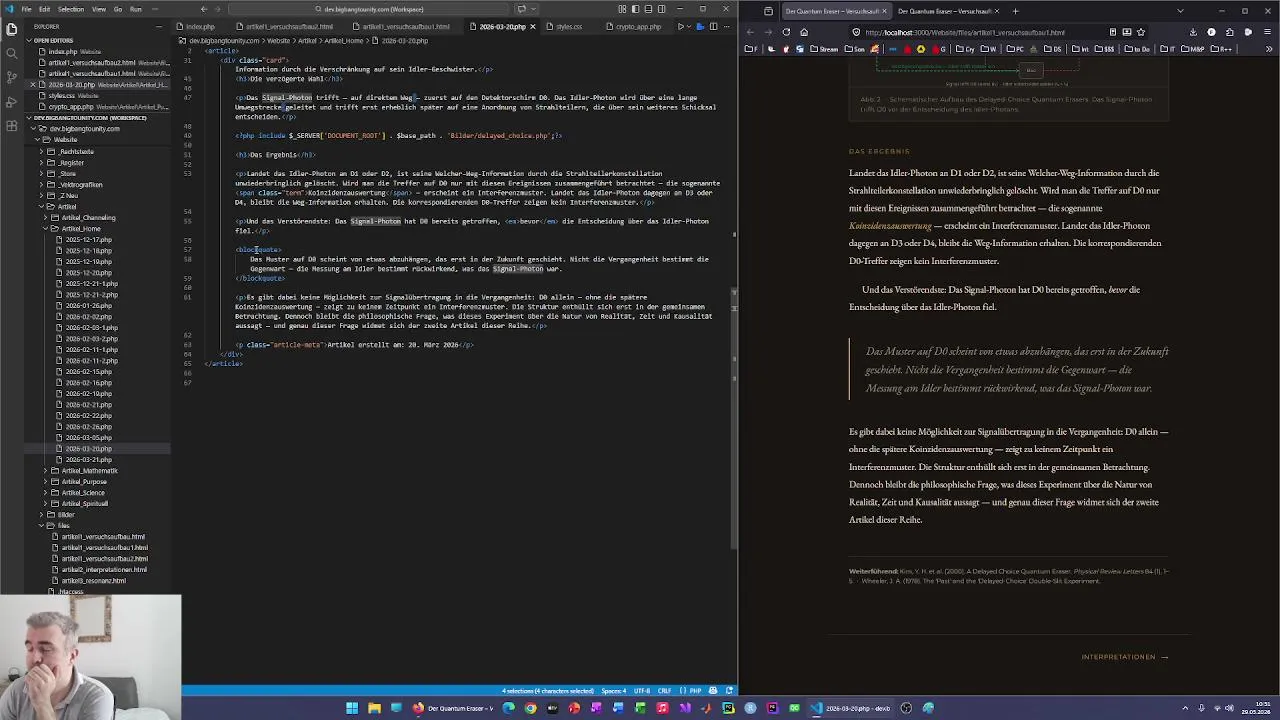Follow the INTERPRETATIONEN link at page bottom
This screenshot has width=1280, height=720.
tap(1125, 657)
